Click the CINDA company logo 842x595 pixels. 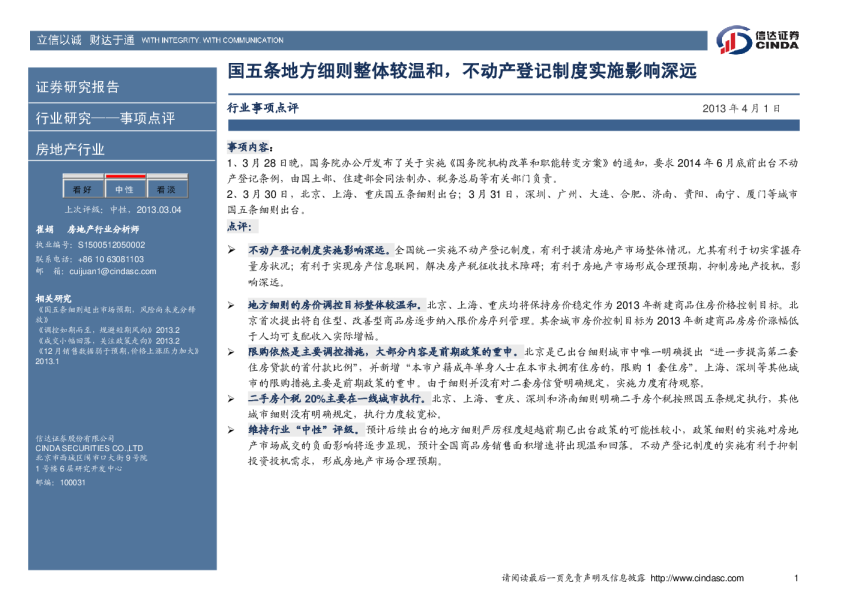(757, 40)
